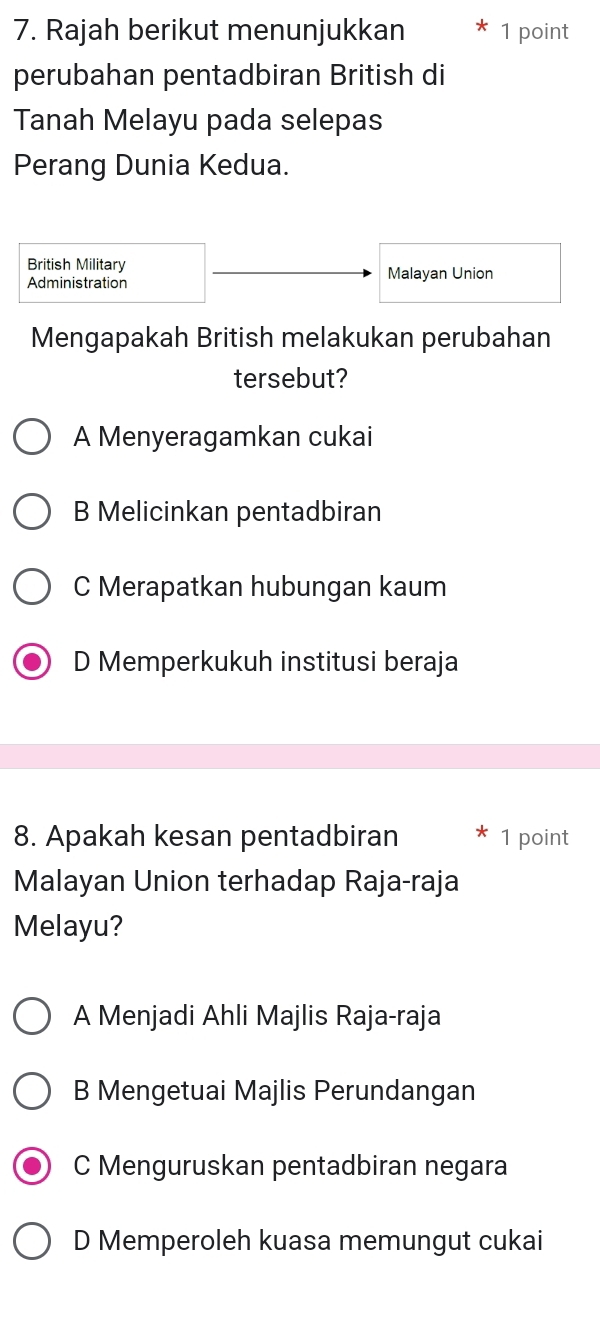The width and height of the screenshot is (600, 1322).
Task: Choose A Menjadi Ahli Majlis Raja-raja
Action: (33, 1016)
